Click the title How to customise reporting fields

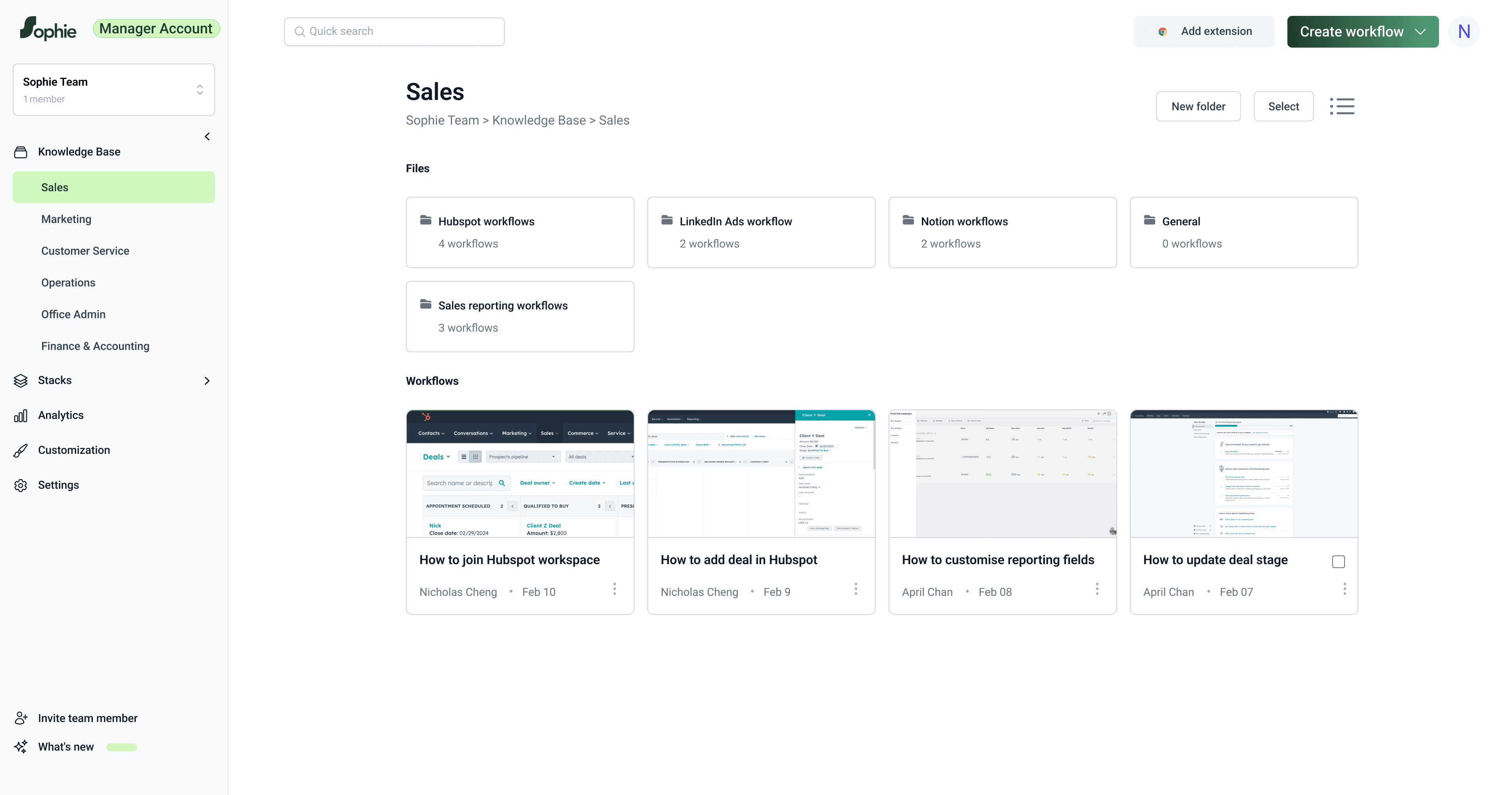pyautogui.click(x=998, y=560)
